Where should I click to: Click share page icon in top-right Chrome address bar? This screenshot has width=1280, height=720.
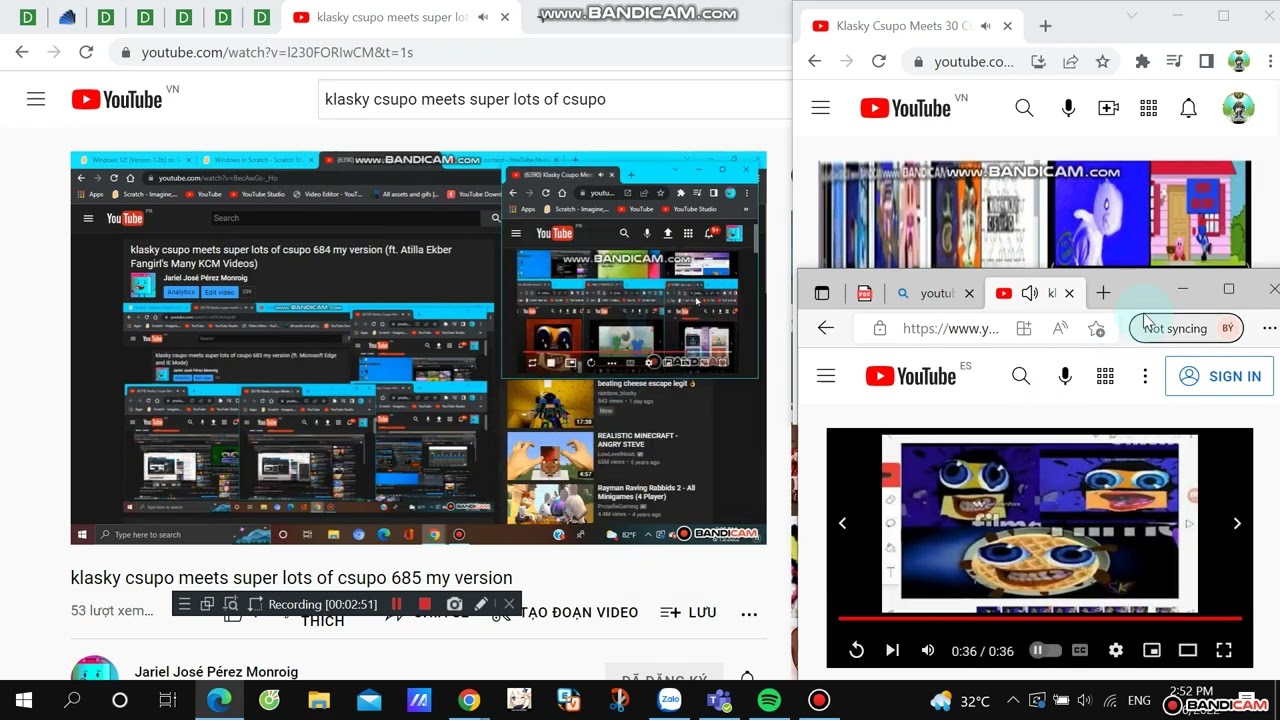(x=1070, y=61)
